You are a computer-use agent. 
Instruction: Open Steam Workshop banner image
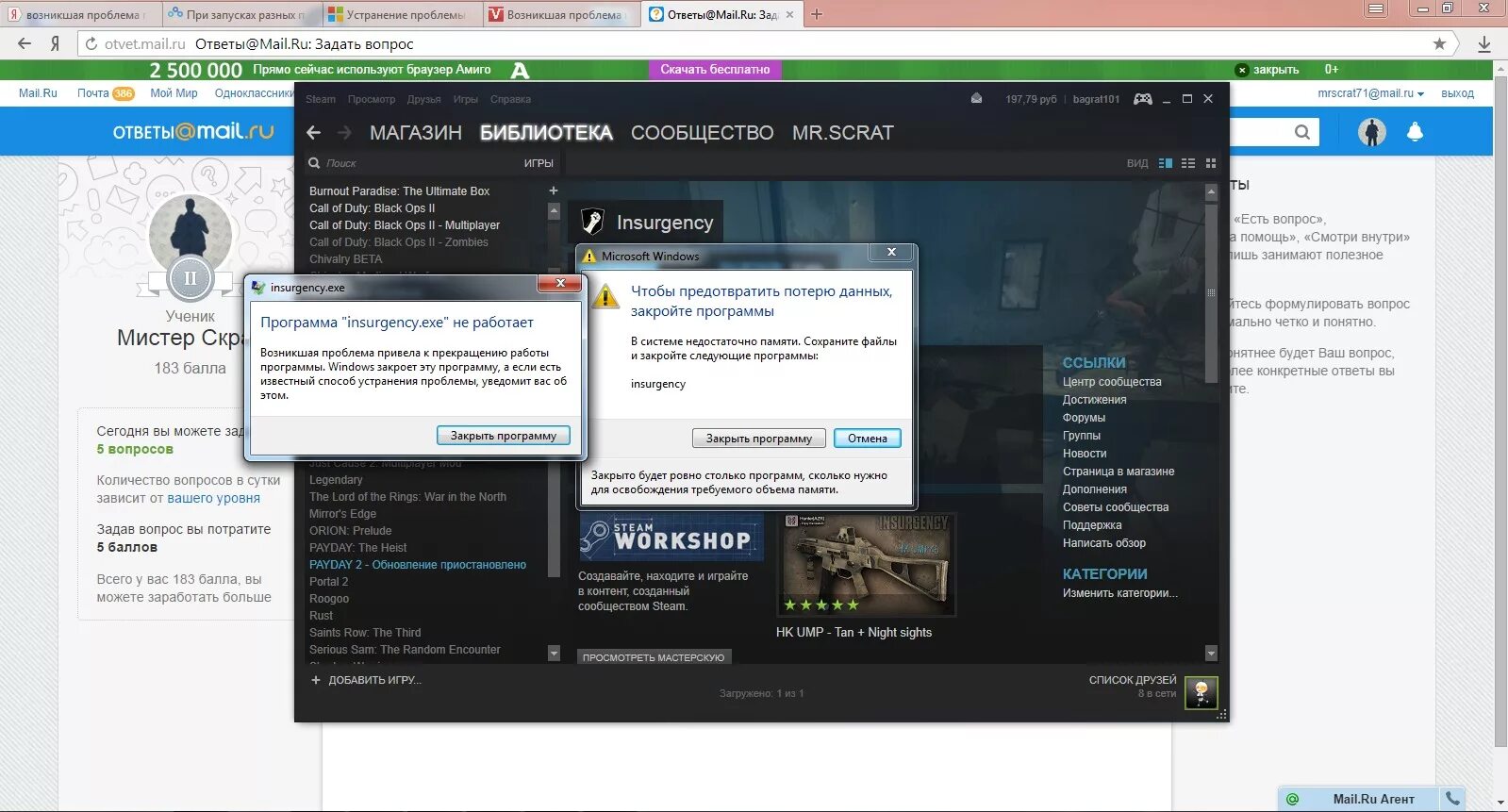click(671, 537)
